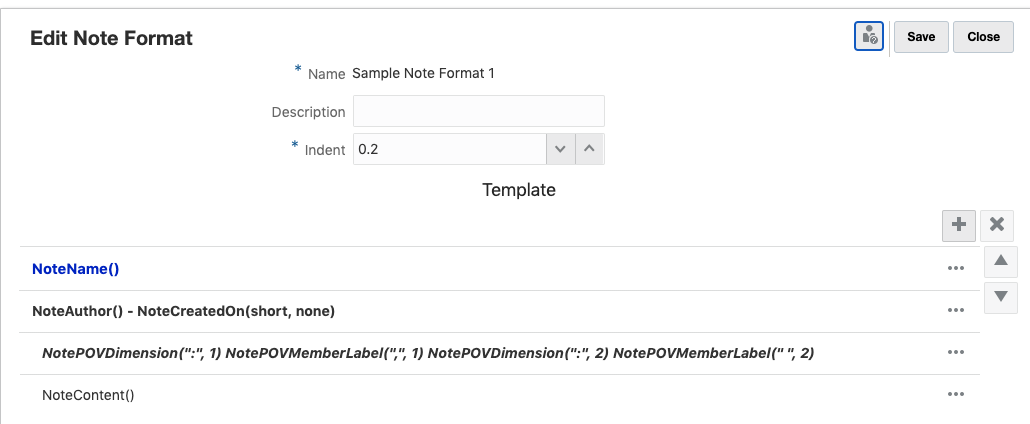Open the ellipsis menu for the NoteContent() row

pos(956,395)
